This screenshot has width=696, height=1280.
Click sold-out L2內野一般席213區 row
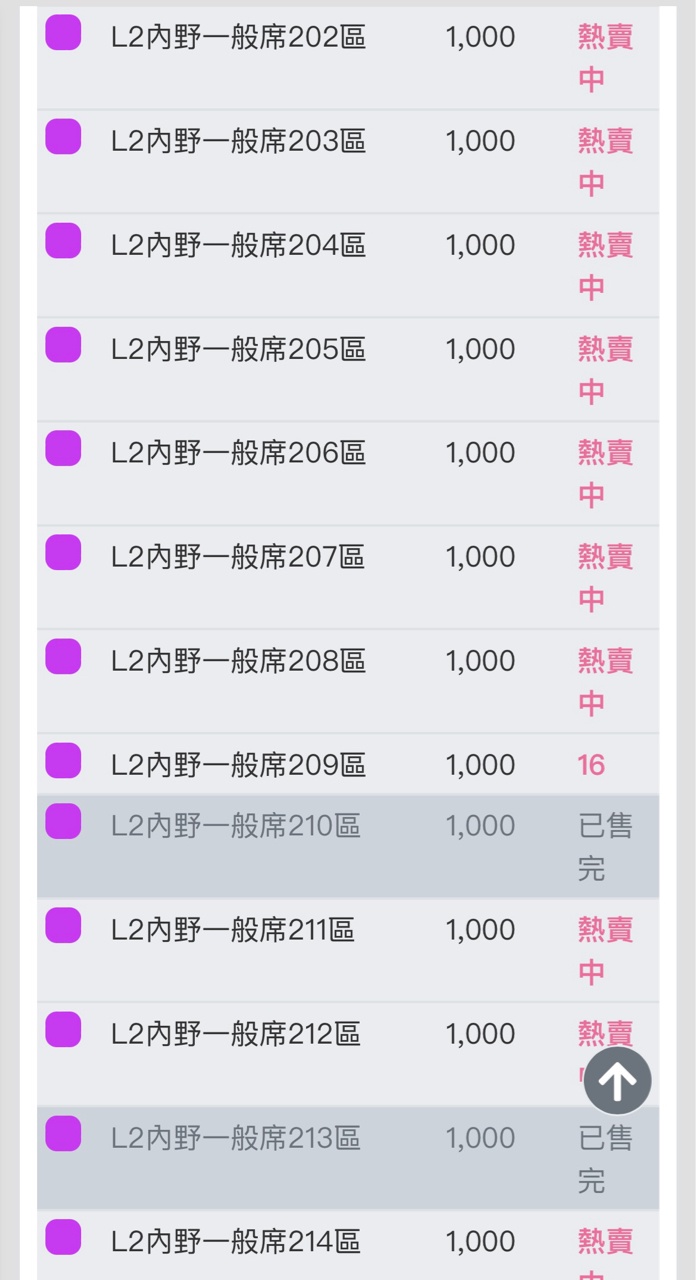[236, 1139]
